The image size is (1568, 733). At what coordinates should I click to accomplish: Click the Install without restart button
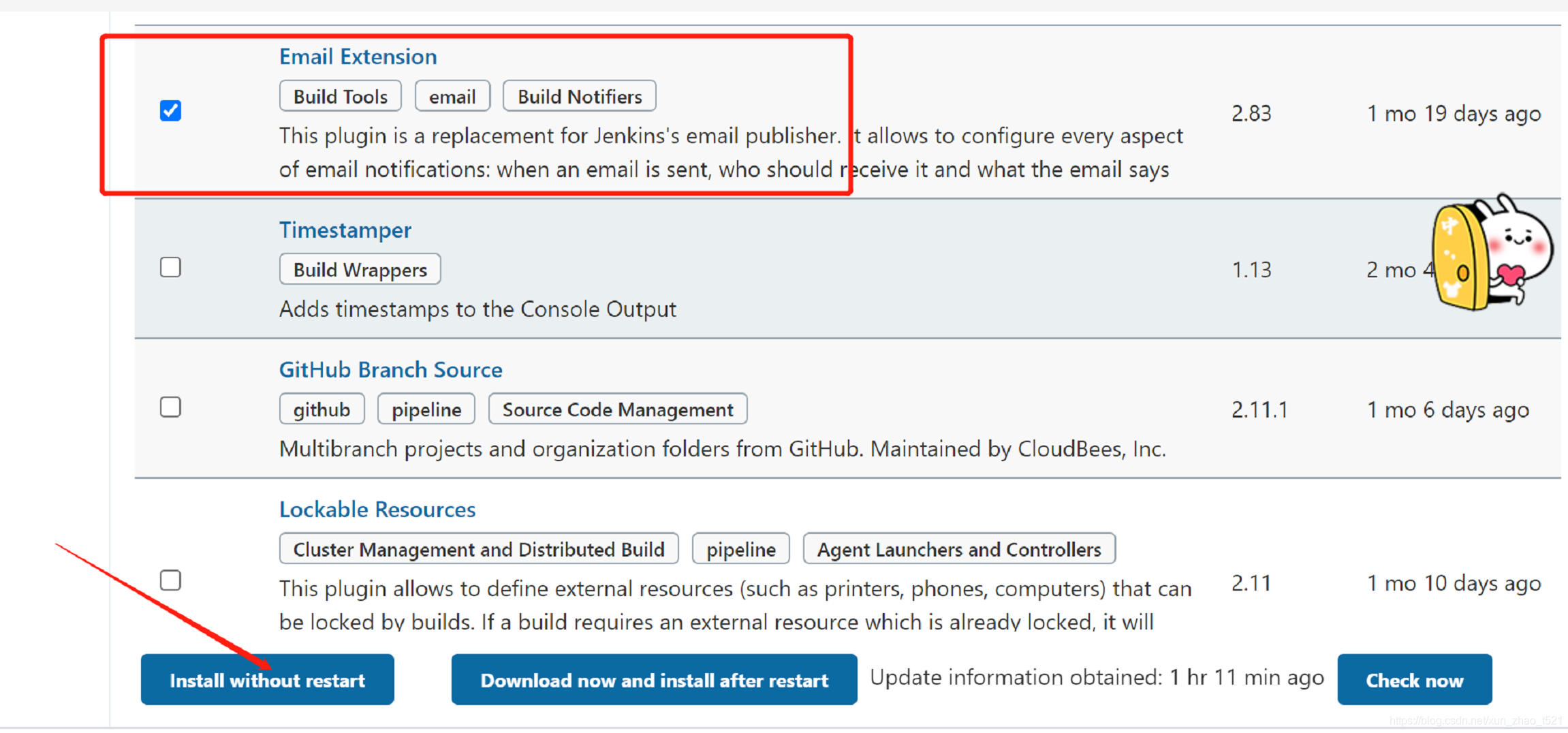click(x=268, y=680)
